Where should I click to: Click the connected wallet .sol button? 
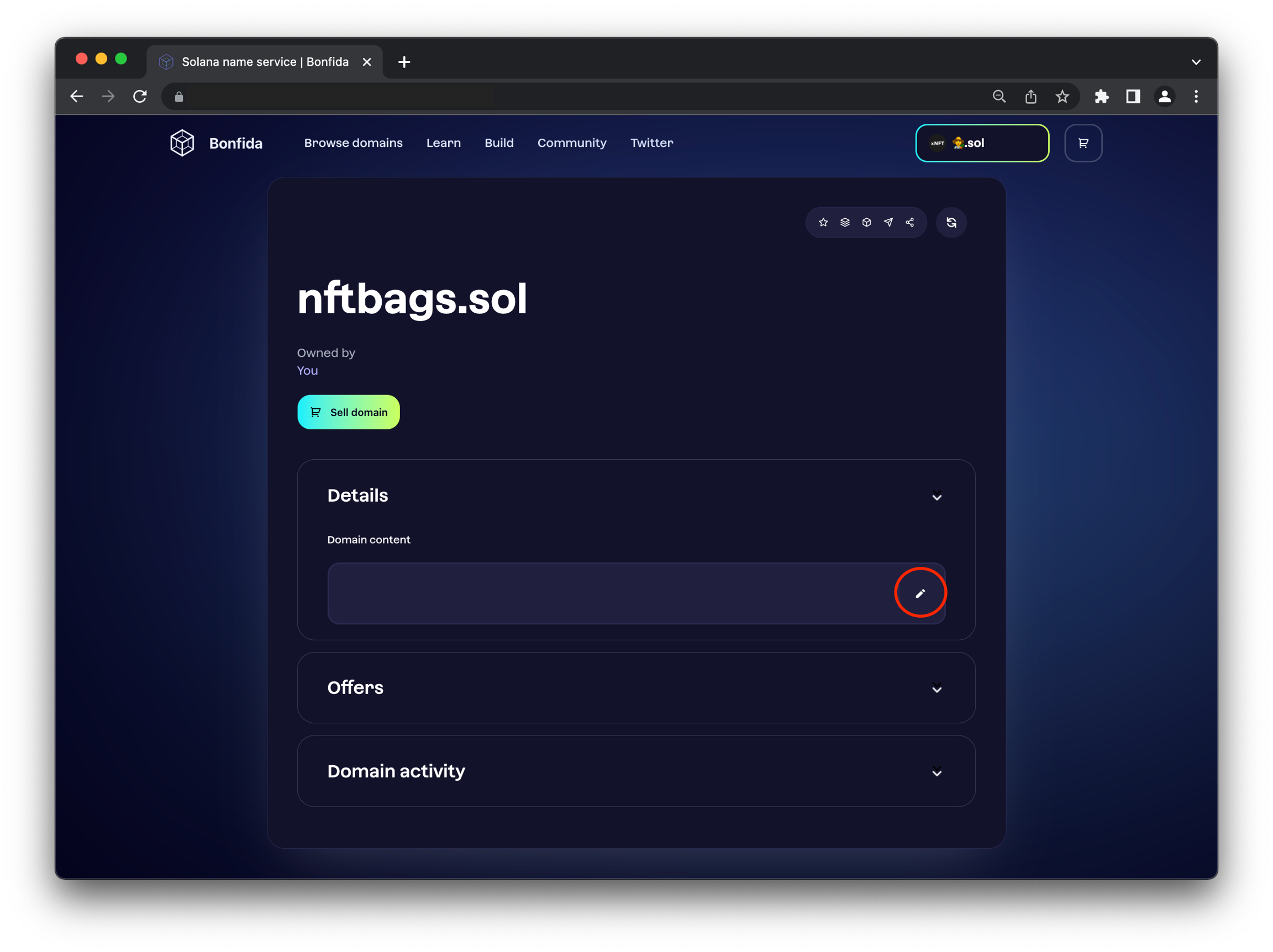click(x=982, y=143)
